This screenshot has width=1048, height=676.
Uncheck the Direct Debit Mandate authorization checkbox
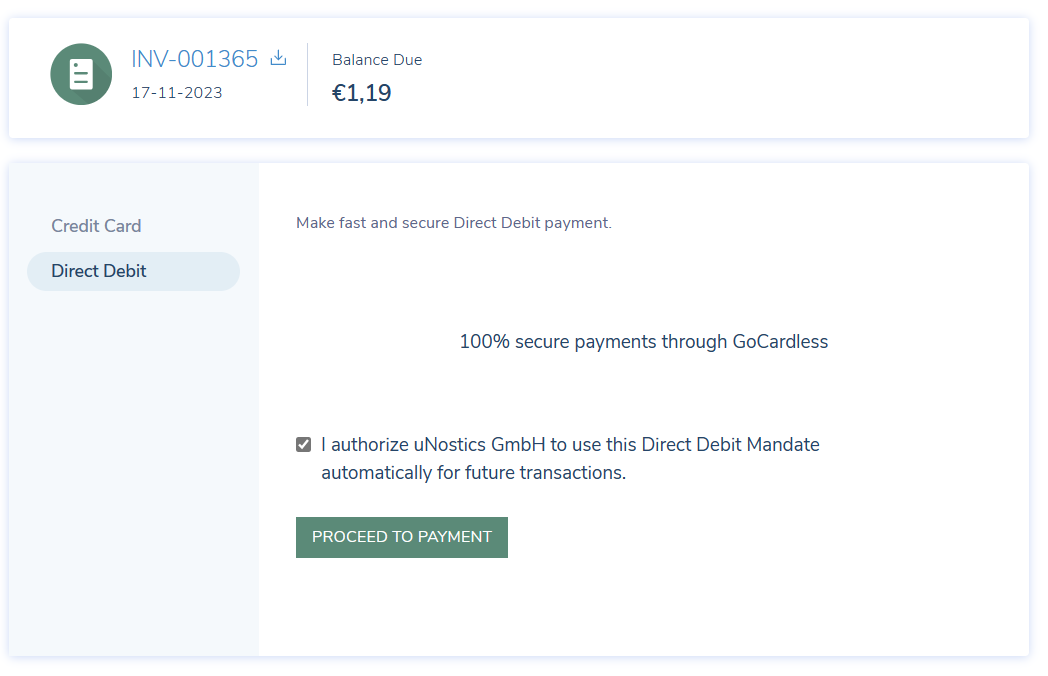pos(303,445)
